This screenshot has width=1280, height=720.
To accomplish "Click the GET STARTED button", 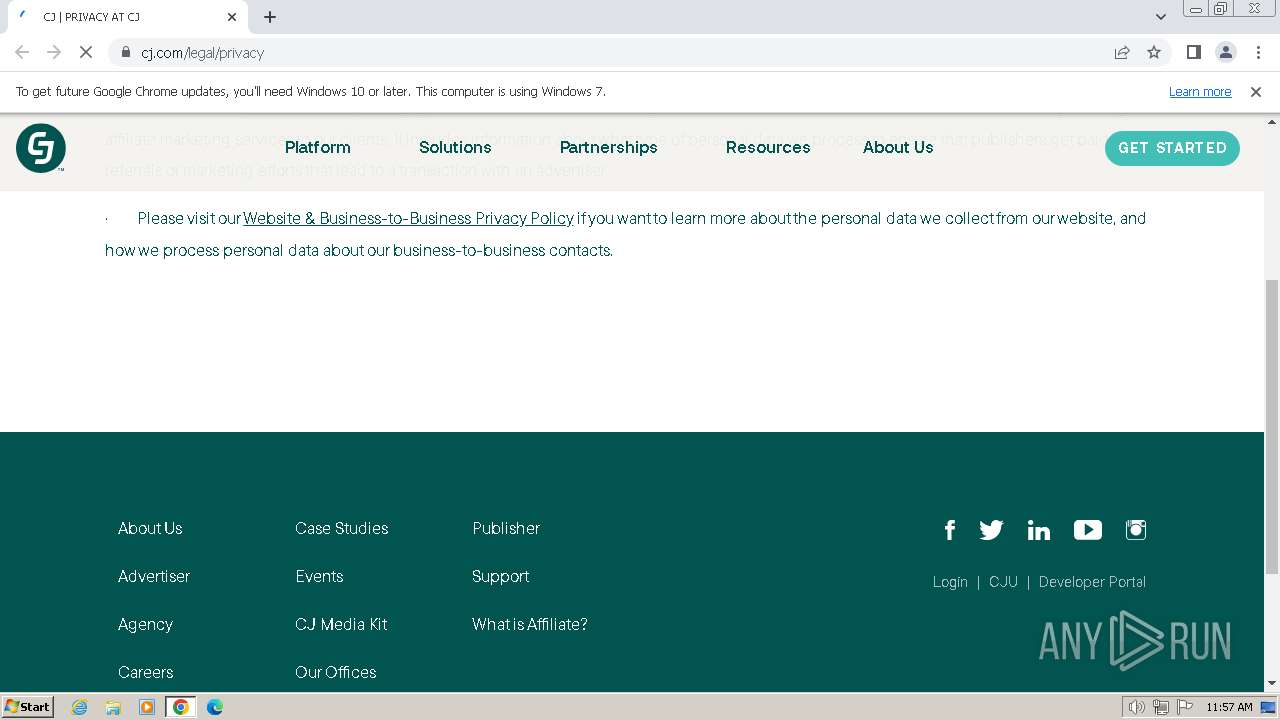I will (1172, 148).
